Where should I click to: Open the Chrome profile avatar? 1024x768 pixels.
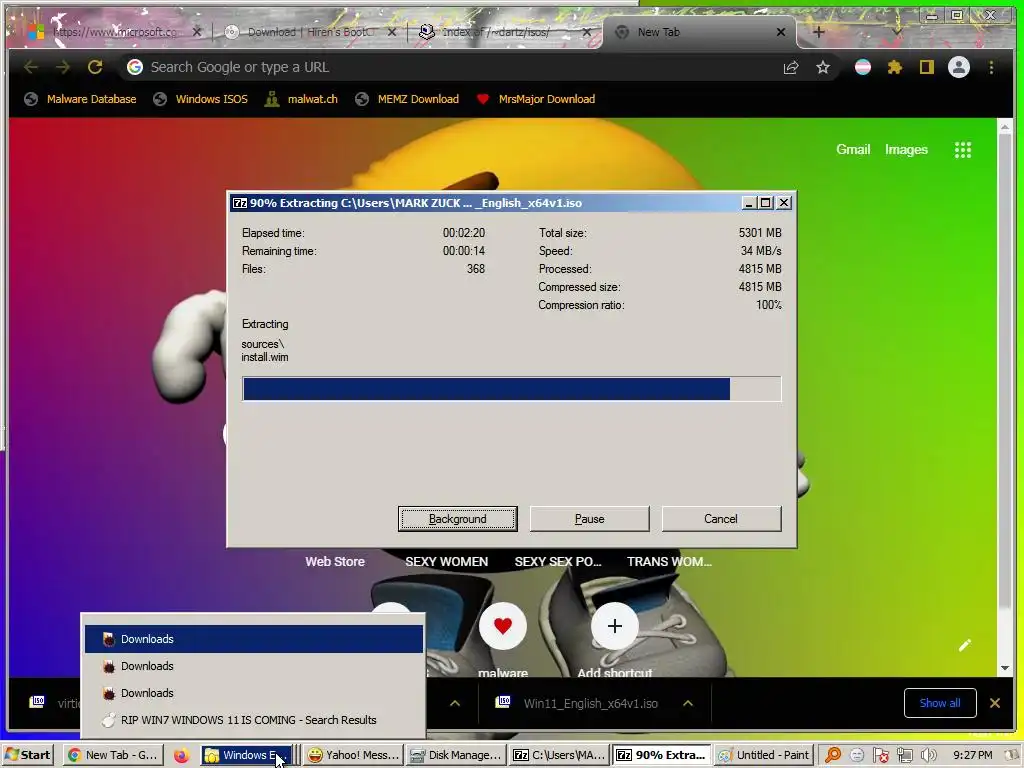coord(959,67)
